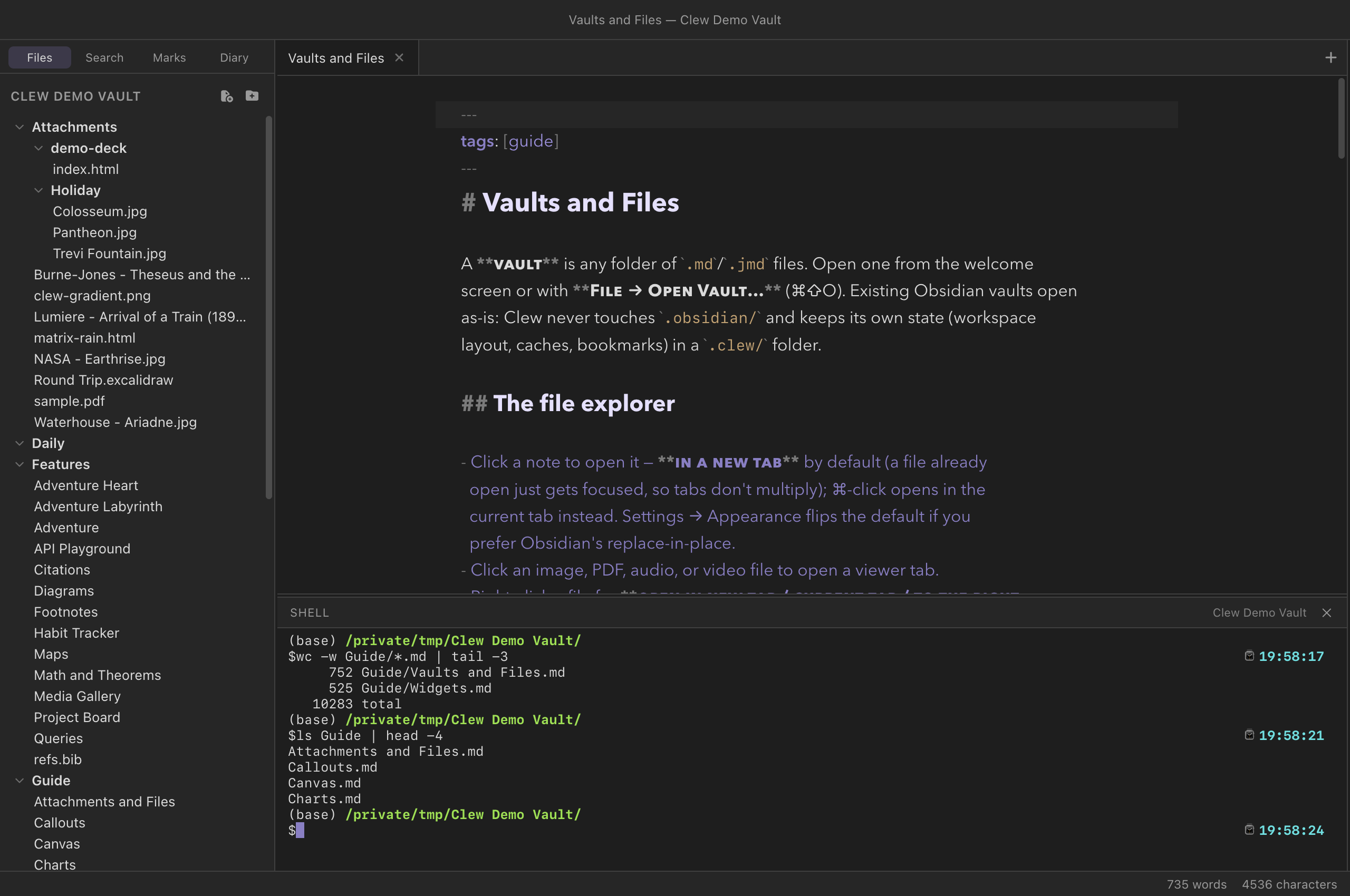Close the Shell panel
1350x896 pixels.
1327,612
